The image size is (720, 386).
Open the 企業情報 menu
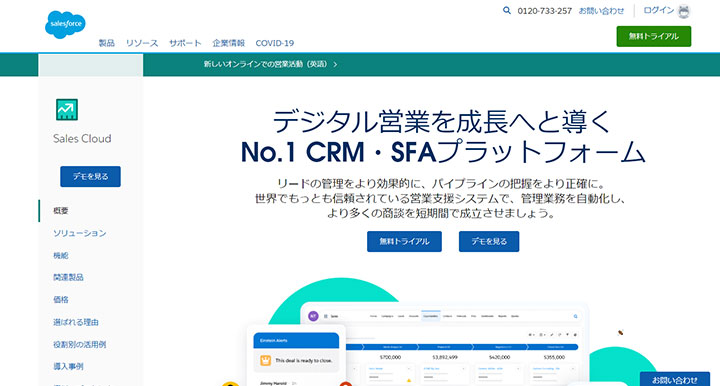pyautogui.click(x=229, y=43)
